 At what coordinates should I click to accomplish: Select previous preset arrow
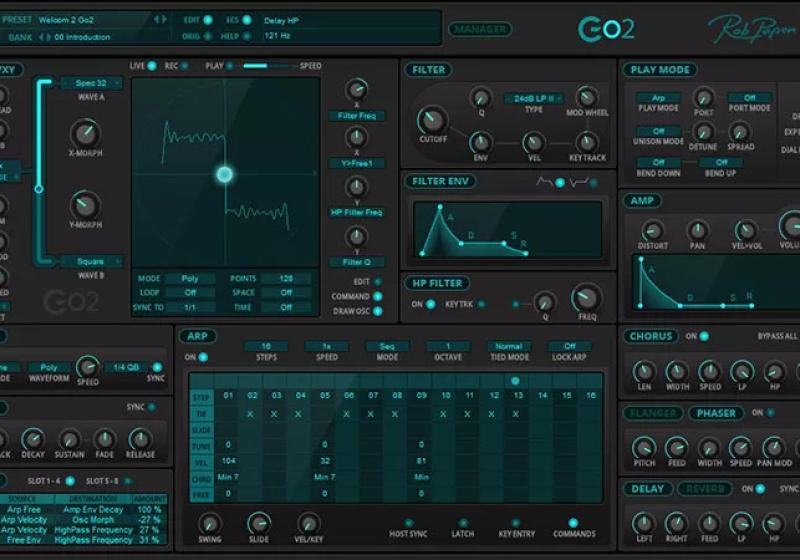tap(156, 19)
